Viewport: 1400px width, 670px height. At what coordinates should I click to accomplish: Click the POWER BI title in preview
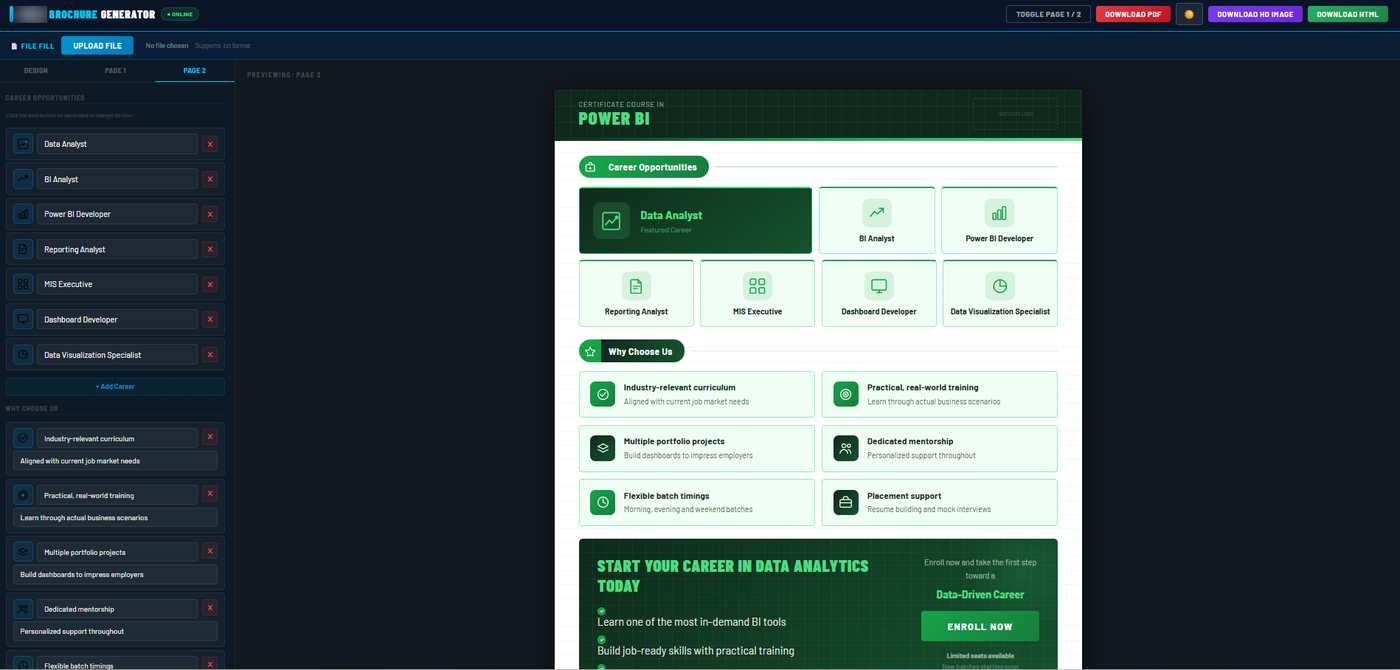click(x=612, y=119)
